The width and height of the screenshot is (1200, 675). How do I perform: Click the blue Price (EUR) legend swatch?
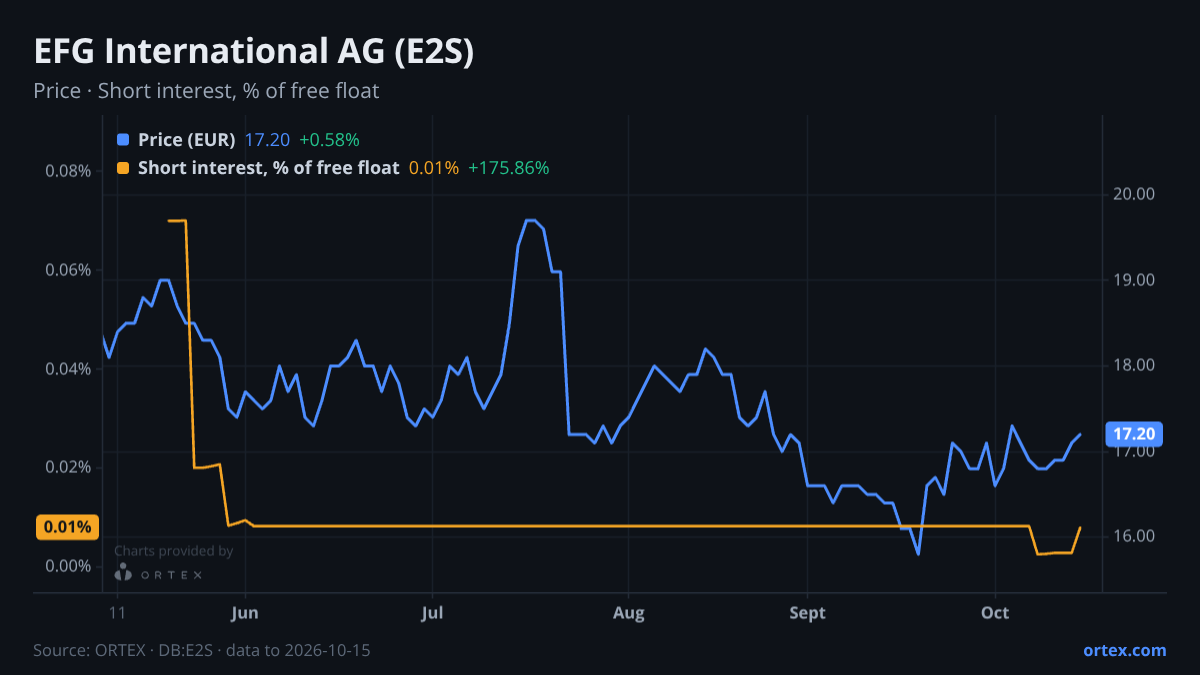tap(123, 140)
